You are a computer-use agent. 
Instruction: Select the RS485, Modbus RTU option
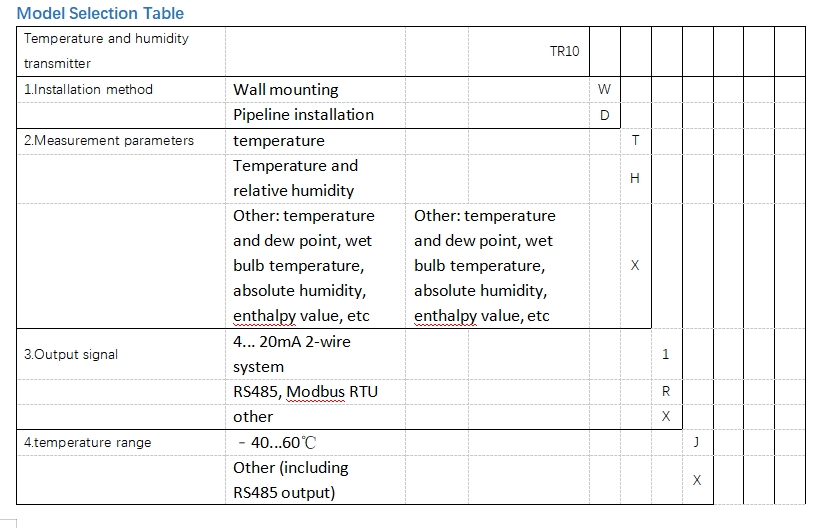pos(305,391)
